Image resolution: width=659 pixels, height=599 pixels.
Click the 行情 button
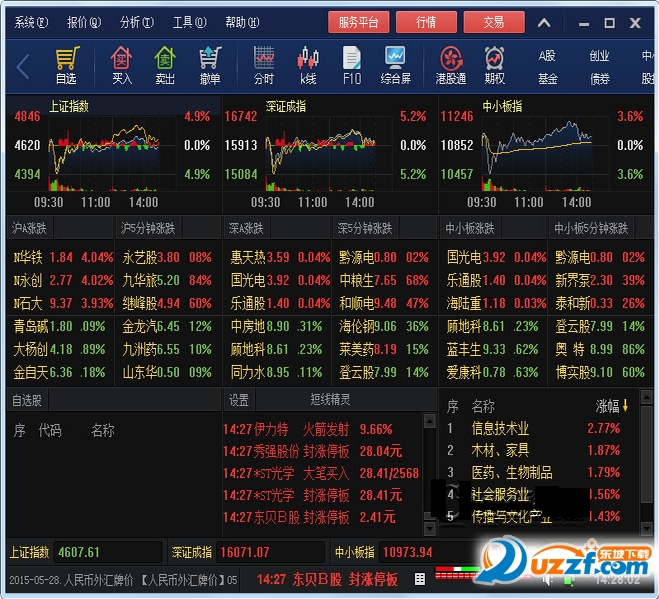(x=426, y=22)
